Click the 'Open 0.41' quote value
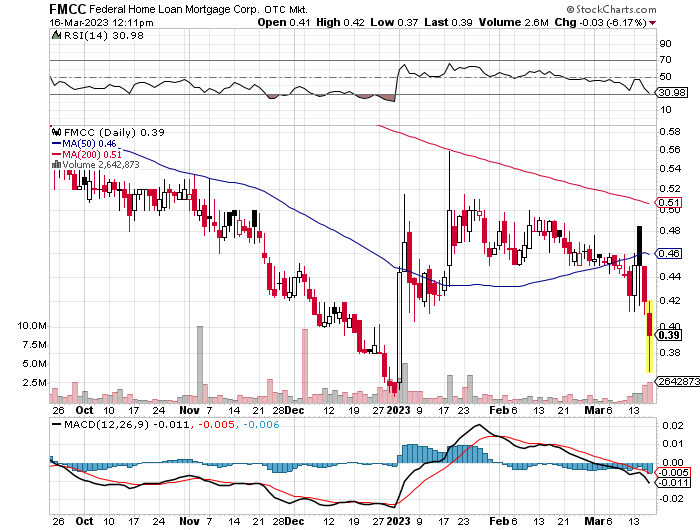 pyautogui.click(x=283, y=22)
